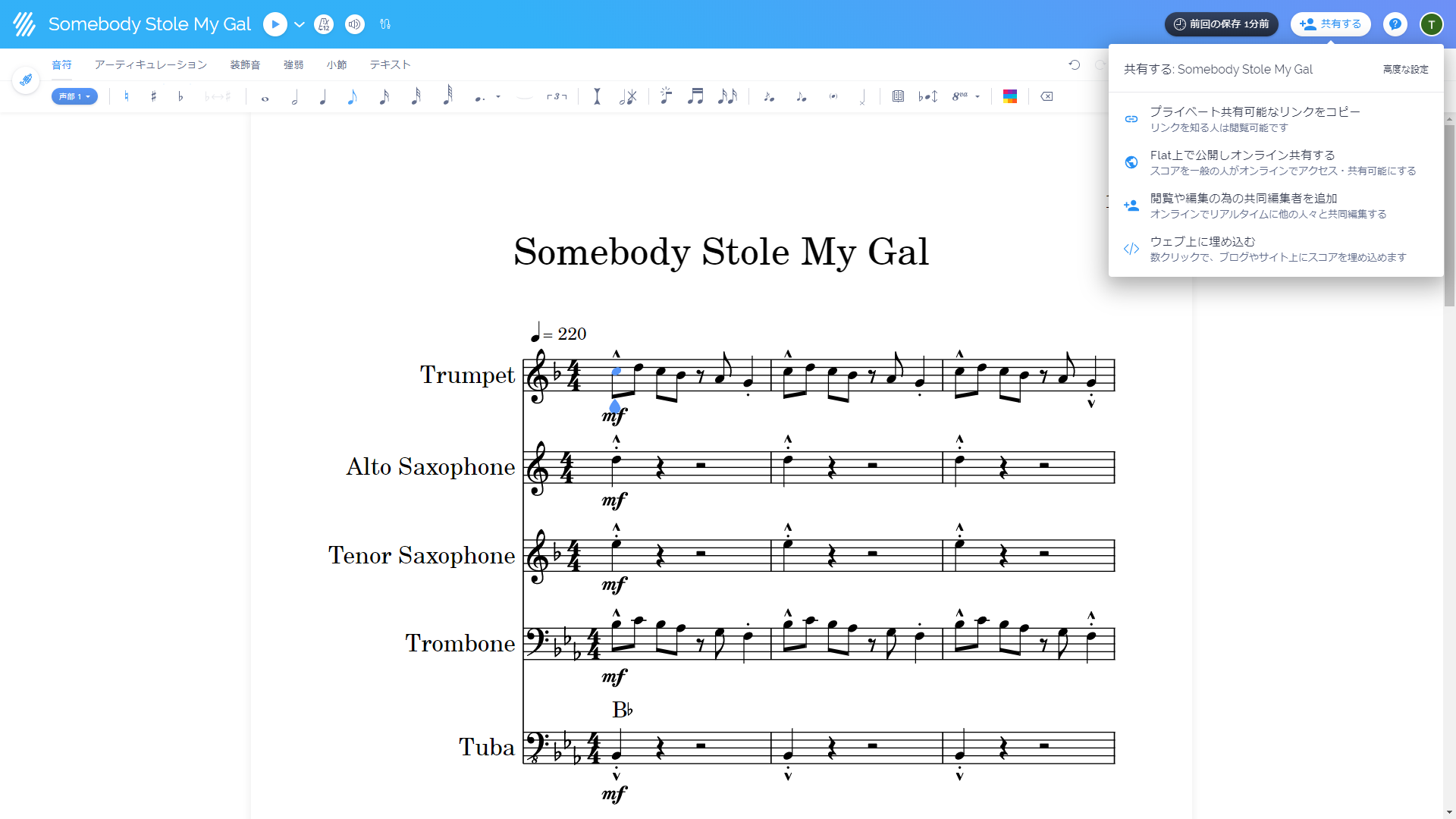Click the backspace delete note icon
Viewport: 1456px width, 819px height.
coord(1046,96)
